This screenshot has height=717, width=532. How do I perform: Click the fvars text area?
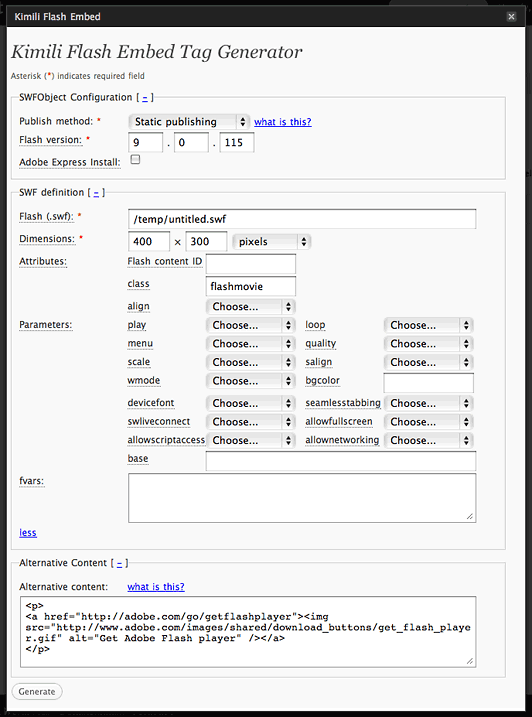(x=302, y=498)
